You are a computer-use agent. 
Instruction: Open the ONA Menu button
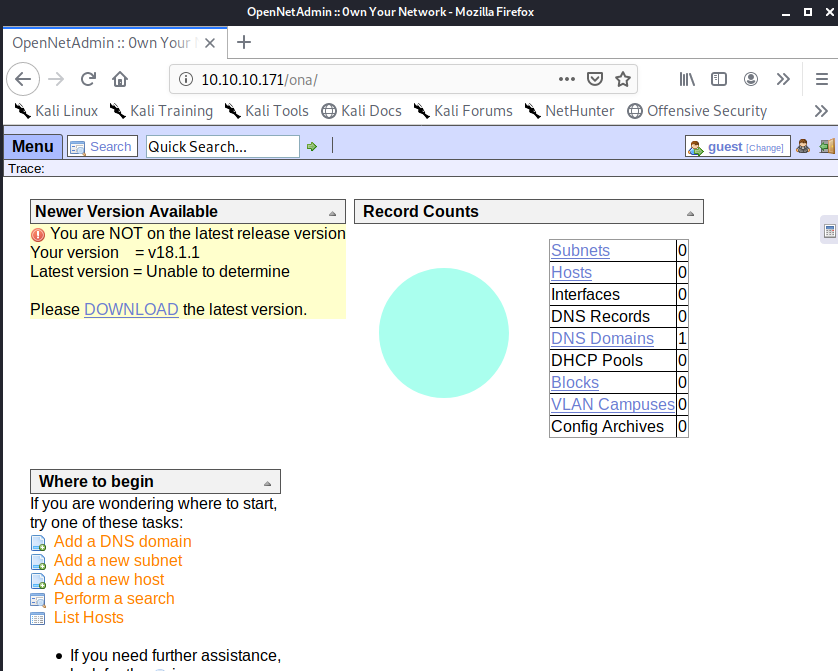[33, 146]
